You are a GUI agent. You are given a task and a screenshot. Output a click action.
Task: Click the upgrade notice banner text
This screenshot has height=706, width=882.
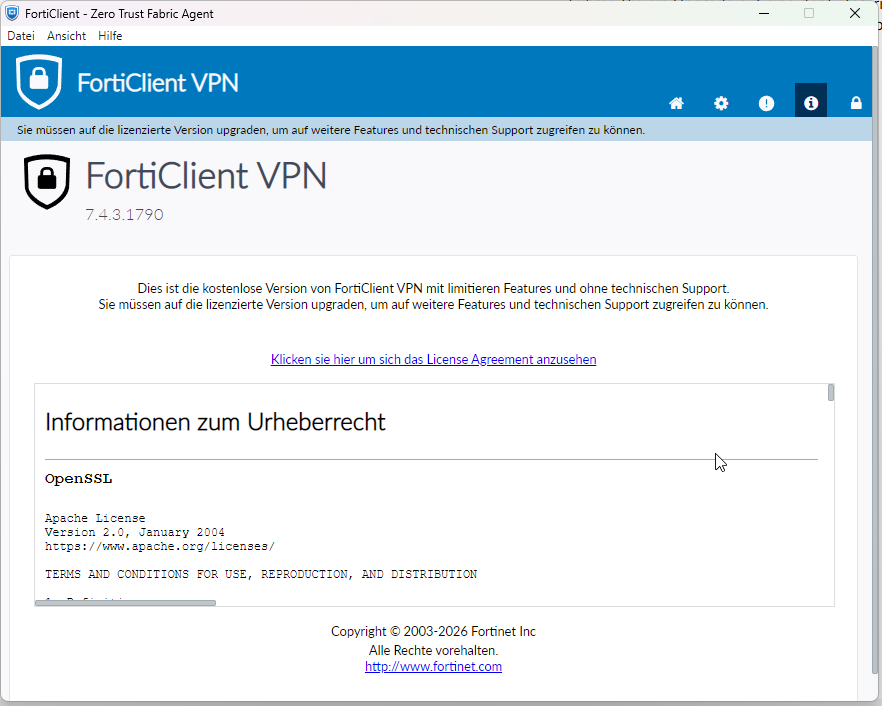[x=331, y=130]
